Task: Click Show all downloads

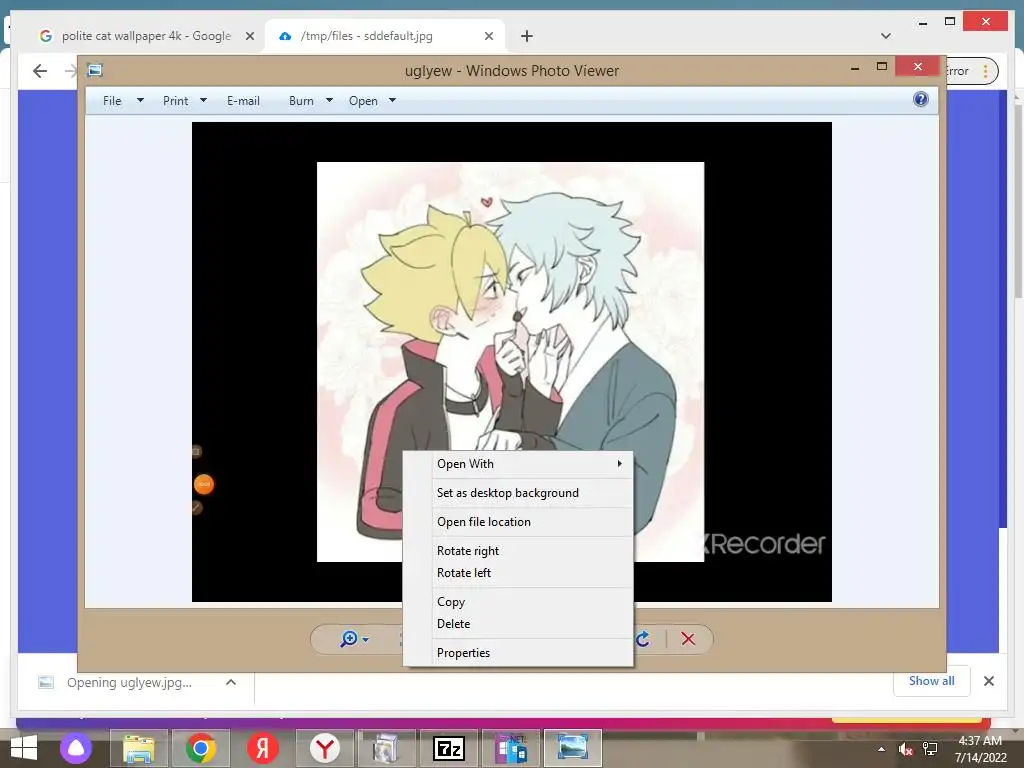Action: coord(931,681)
